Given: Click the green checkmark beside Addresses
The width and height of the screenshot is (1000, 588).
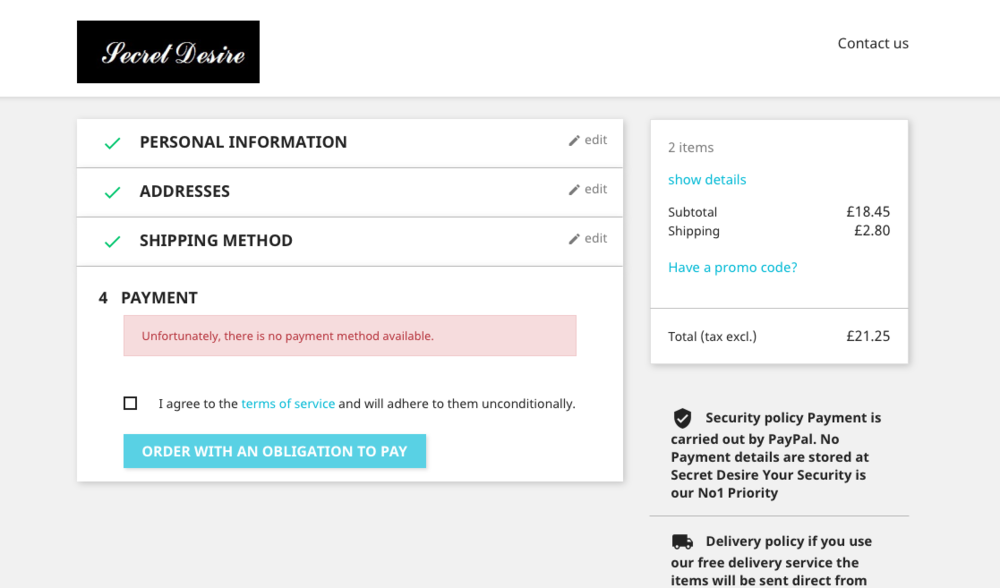Looking at the screenshot, I should tap(112, 192).
